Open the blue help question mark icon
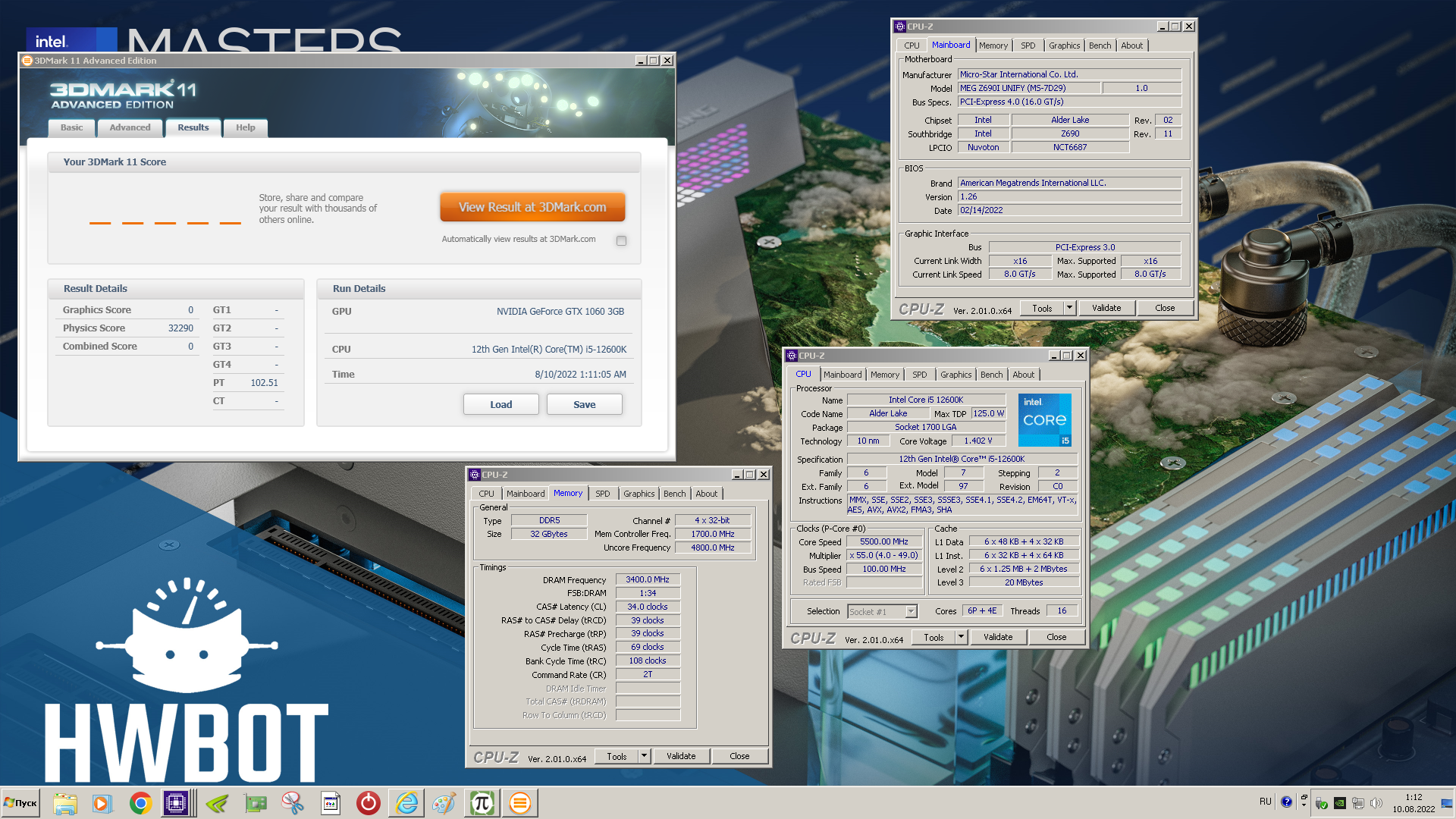The width and height of the screenshot is (1456, 819). click(x=1286, y=802)
